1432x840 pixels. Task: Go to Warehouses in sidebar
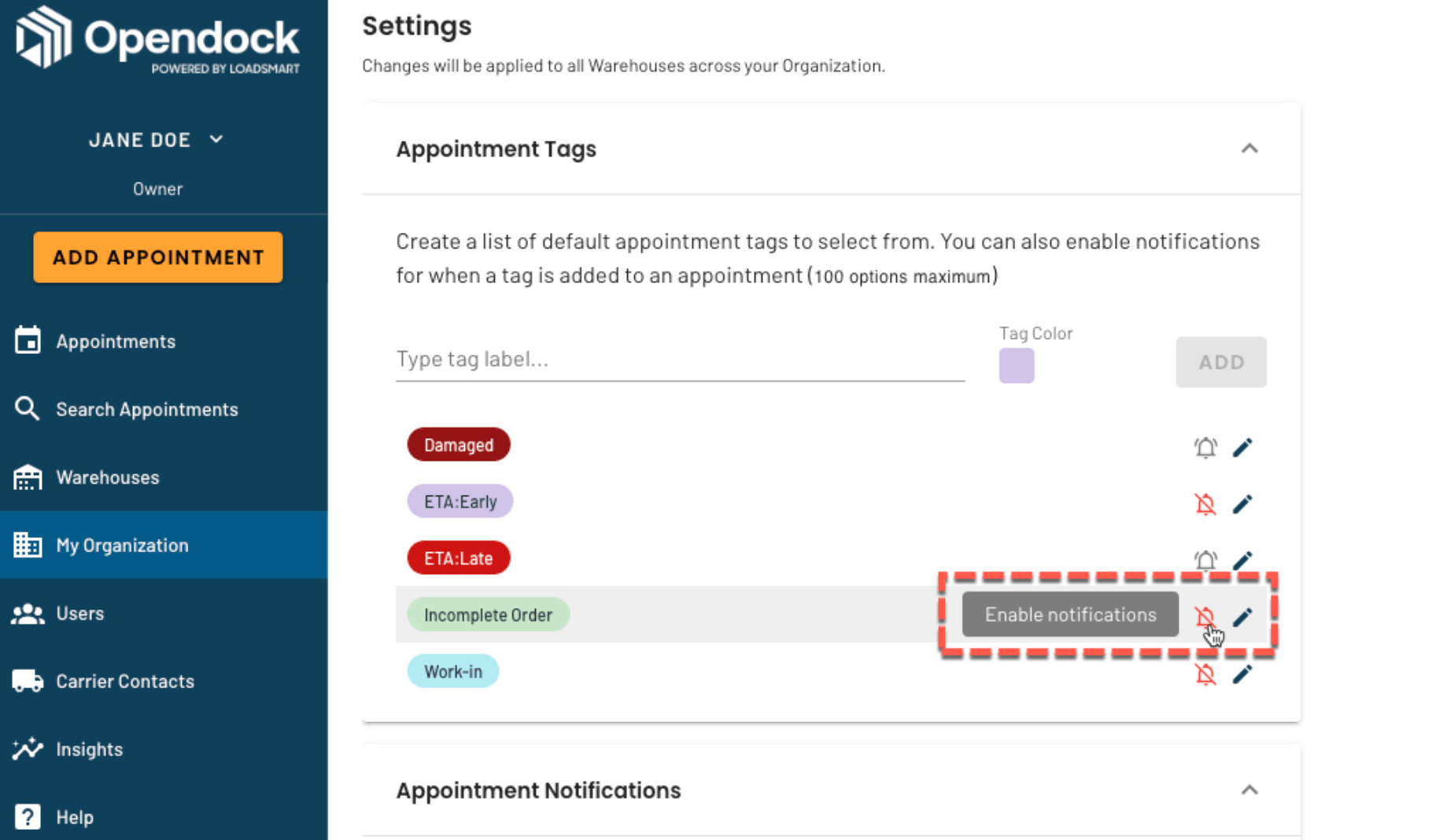click(108, 477)
